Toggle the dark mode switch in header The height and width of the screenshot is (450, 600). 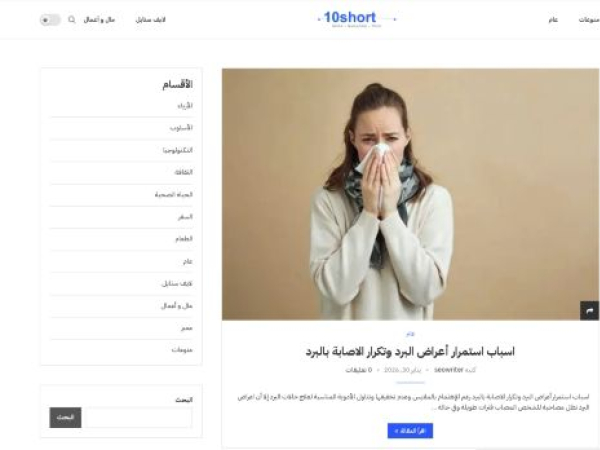(x=51, y=20)
